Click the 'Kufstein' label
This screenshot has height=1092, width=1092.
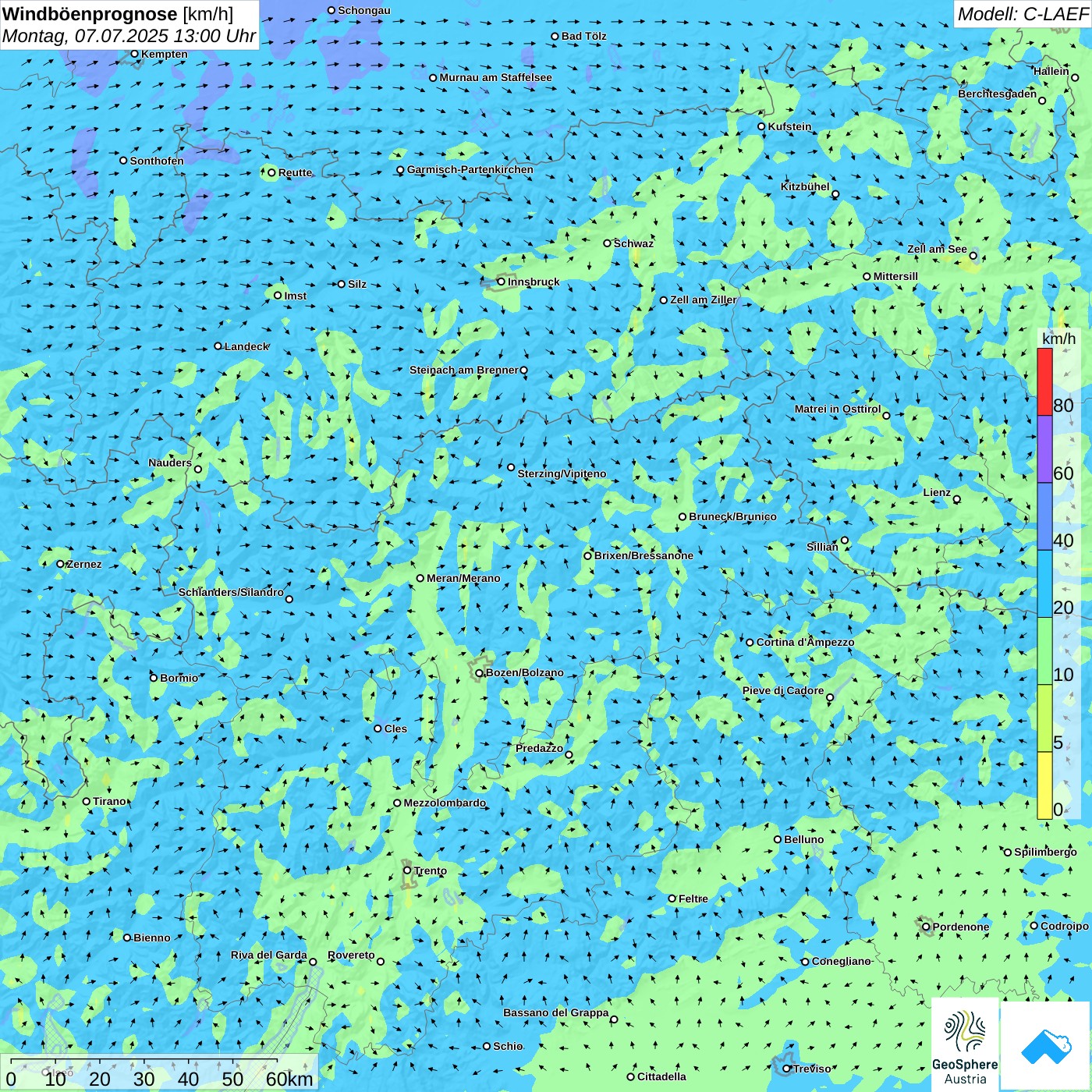[x=789, y=126]
